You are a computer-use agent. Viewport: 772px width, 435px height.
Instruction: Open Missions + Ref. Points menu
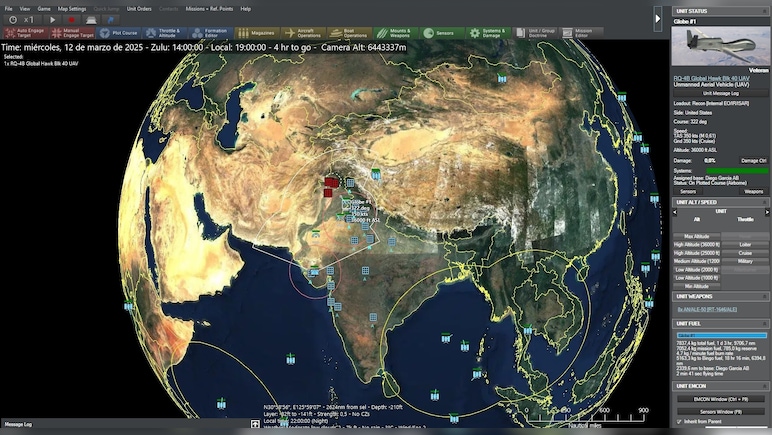[209, 9]
